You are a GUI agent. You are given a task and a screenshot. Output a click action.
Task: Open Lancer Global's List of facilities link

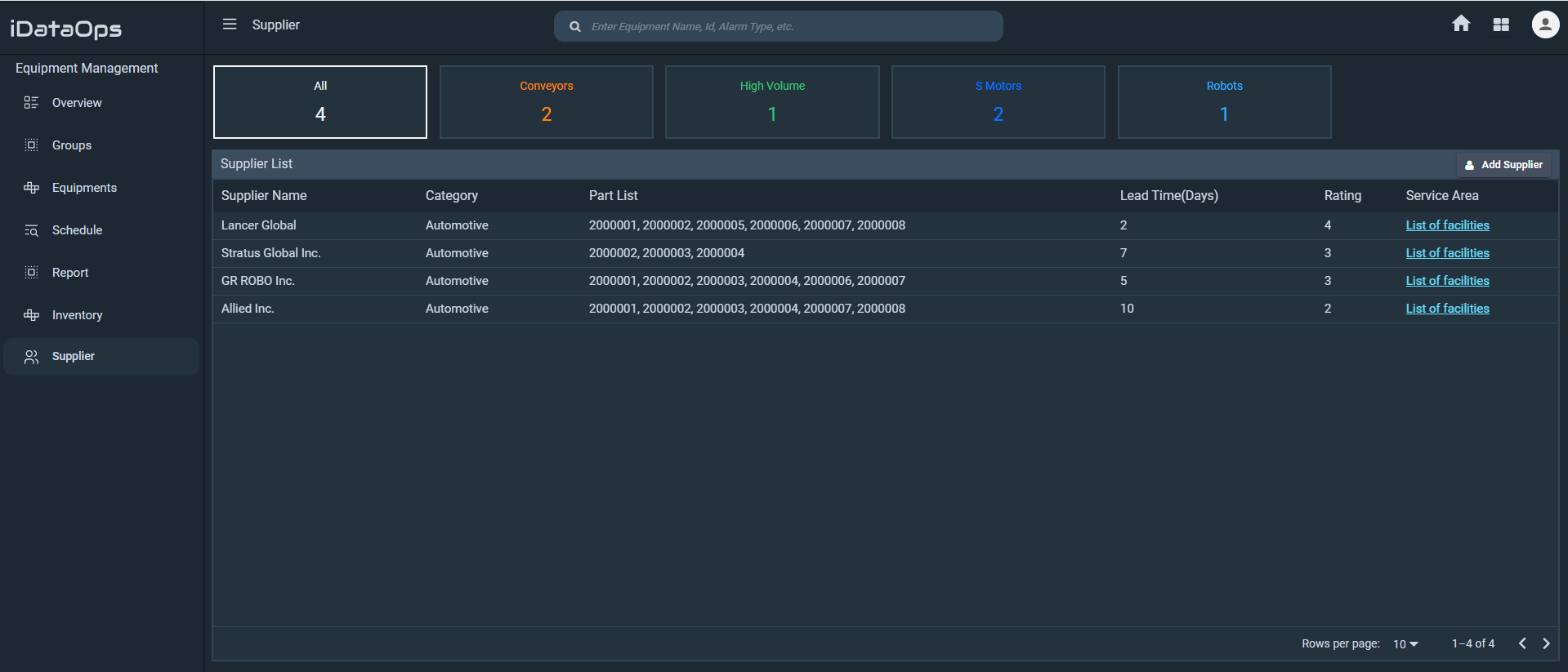[x=1447, y=225]
